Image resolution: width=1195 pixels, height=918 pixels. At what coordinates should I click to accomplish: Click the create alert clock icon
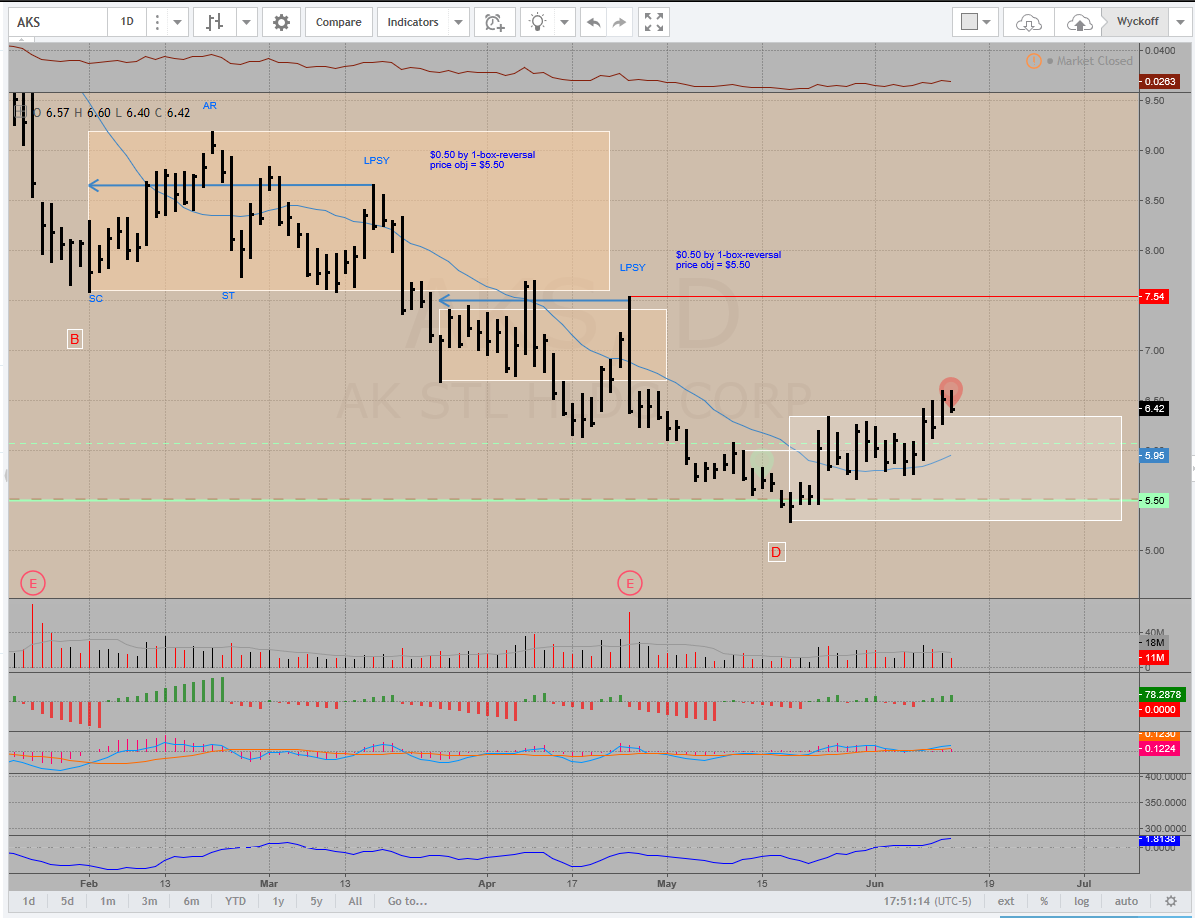494,22
